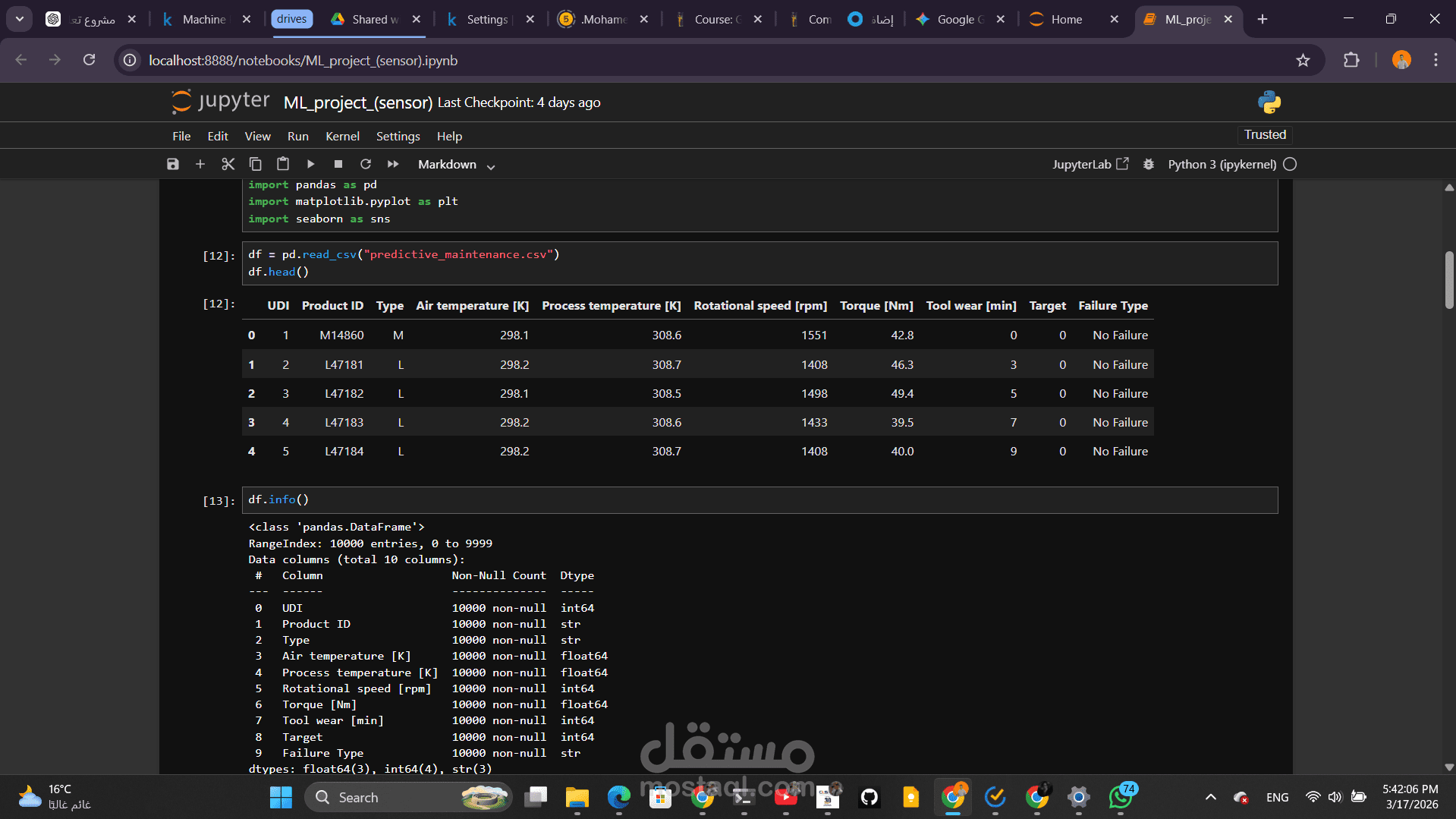The height and width of the screenshot is (819, 1456).
Task: Cut selected cell with scissors icon
Action: 228,164
